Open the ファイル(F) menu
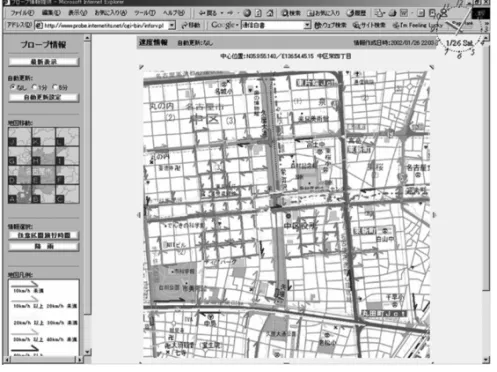Image resolution: width=497 pixels, height=372 pixels. tap(22, 13)
